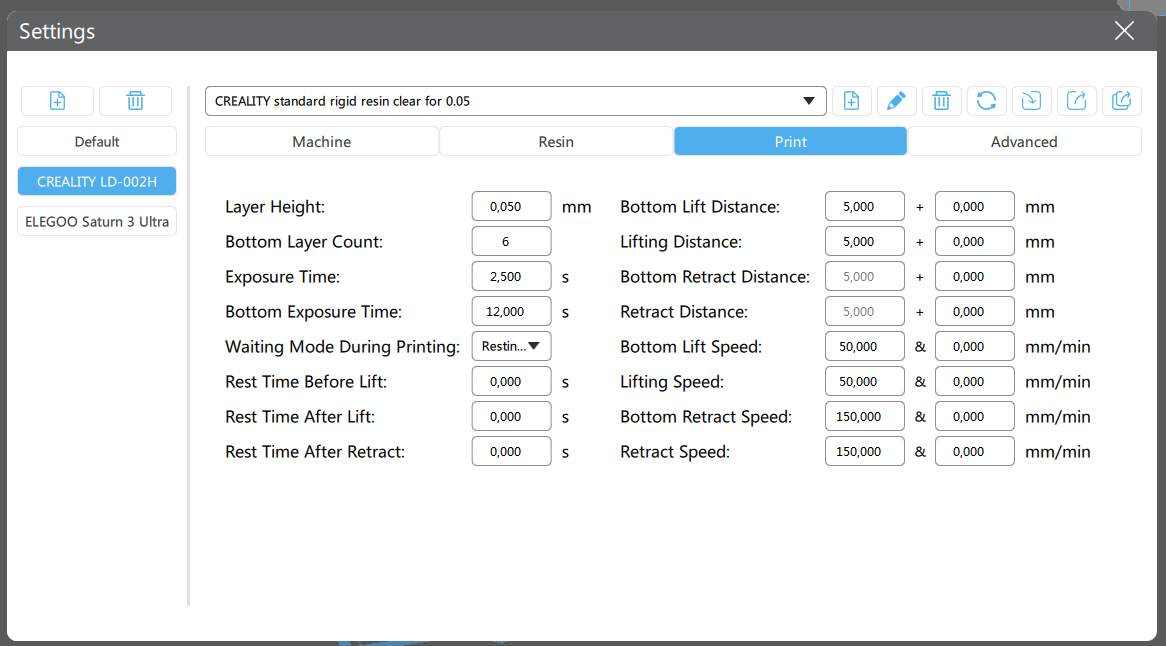
Task: Click the pencil icon to rename profile
Action: [x=896, y=101]
